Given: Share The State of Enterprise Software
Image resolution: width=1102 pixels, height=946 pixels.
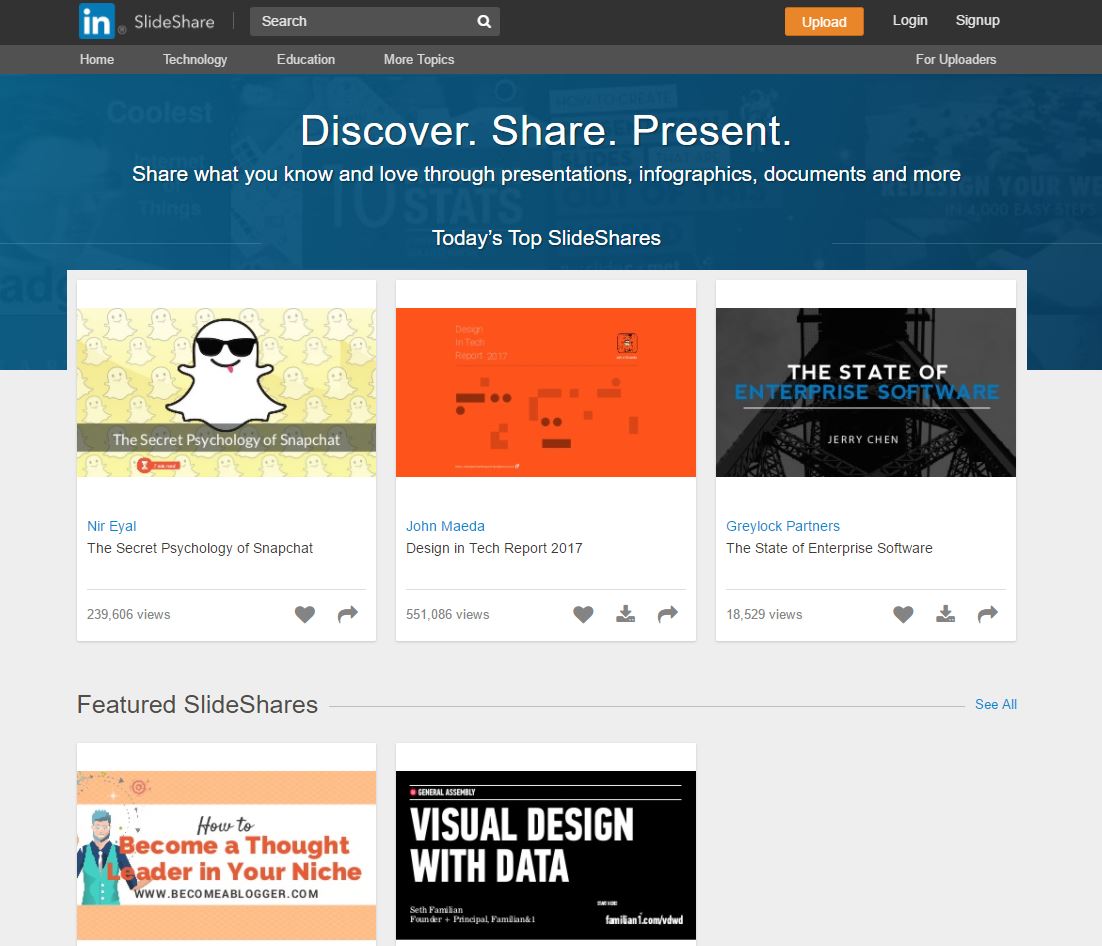Looking at the screenshot, I should click(987, 614).
